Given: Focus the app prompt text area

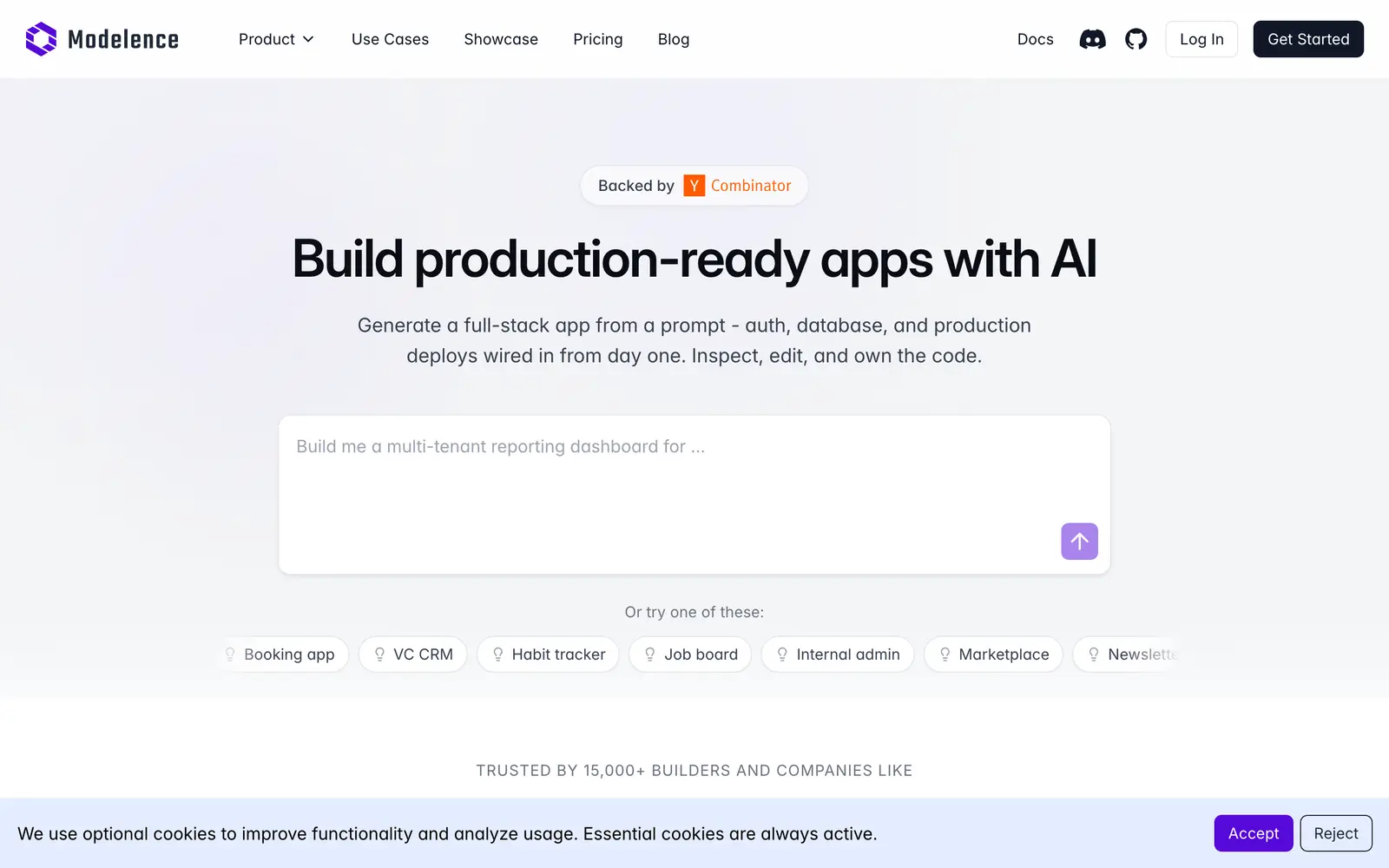Looking at the screenshot, I should (694, 495).
